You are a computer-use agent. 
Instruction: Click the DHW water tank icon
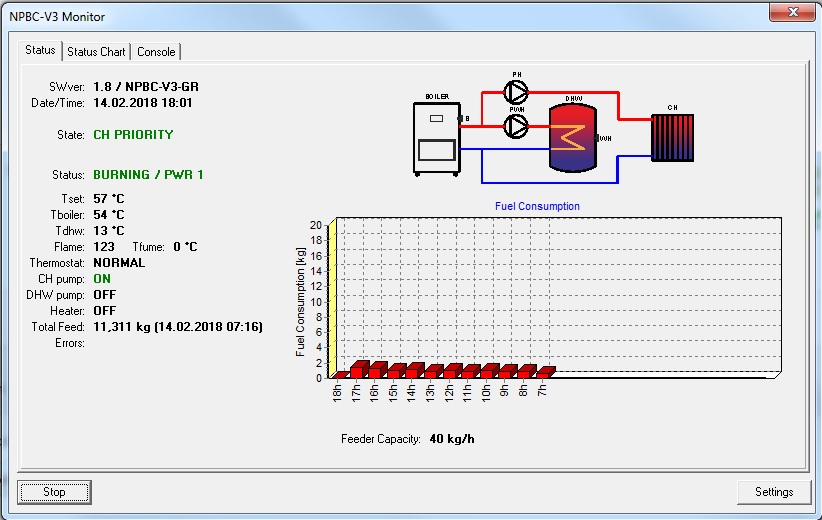tap(572, 135)
